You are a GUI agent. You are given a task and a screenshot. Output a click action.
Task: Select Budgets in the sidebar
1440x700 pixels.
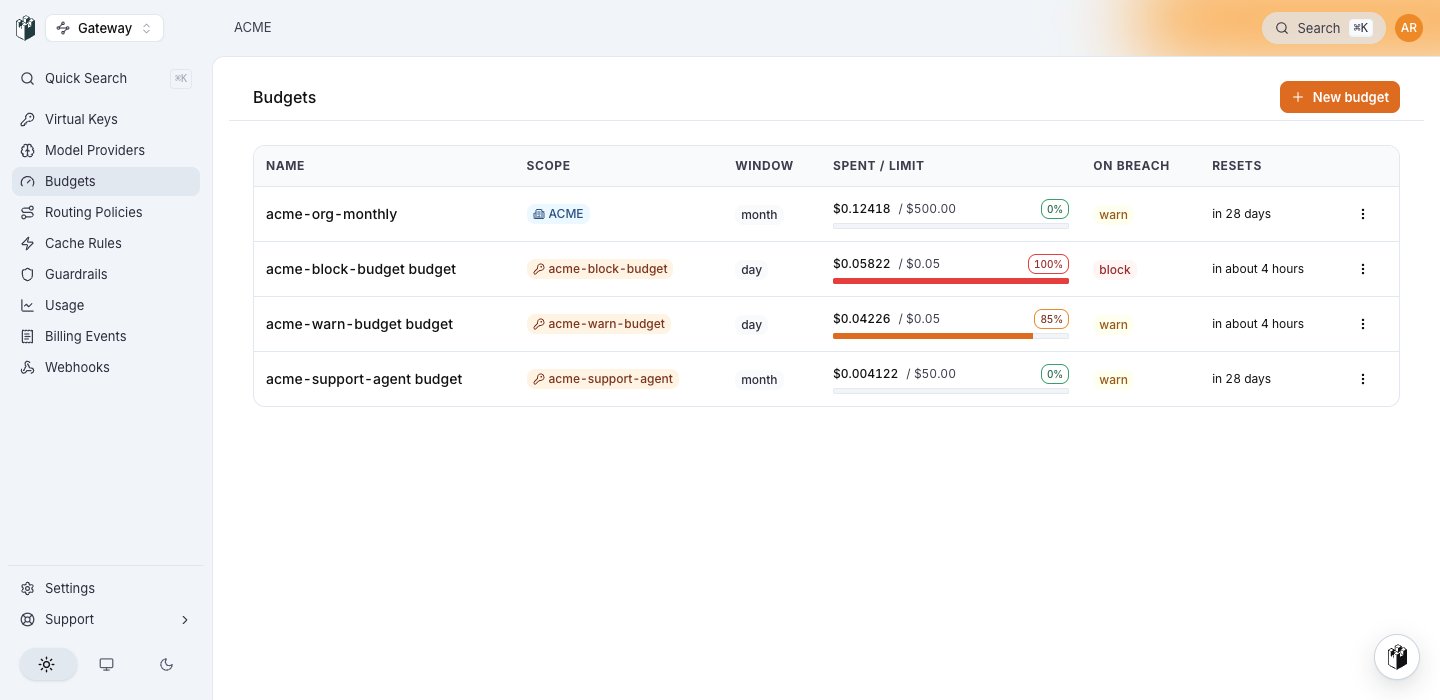pos(106,181)
